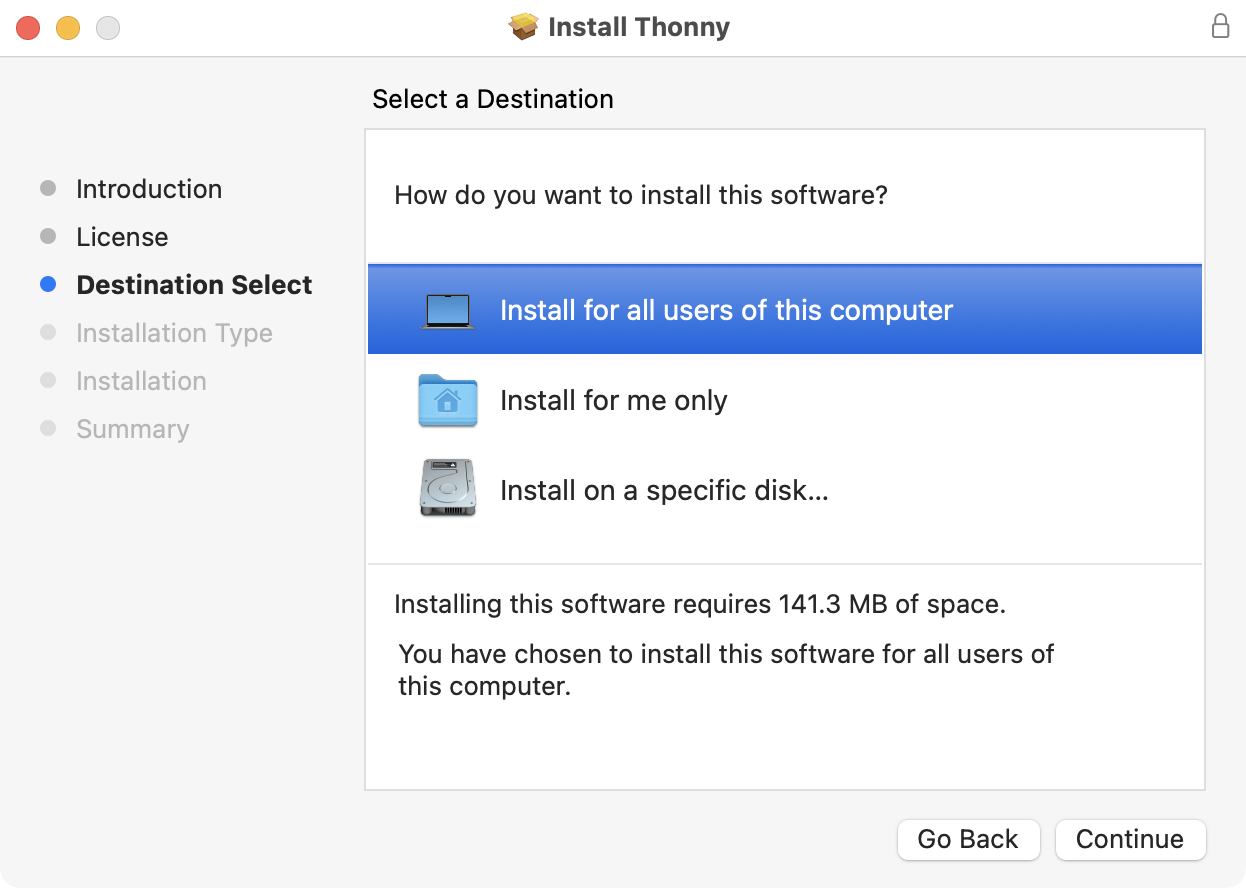1246x888 pixels.
Task: Click the package icon beside Install Thonny
Action: pyautogui.click(x=524, y=27)
